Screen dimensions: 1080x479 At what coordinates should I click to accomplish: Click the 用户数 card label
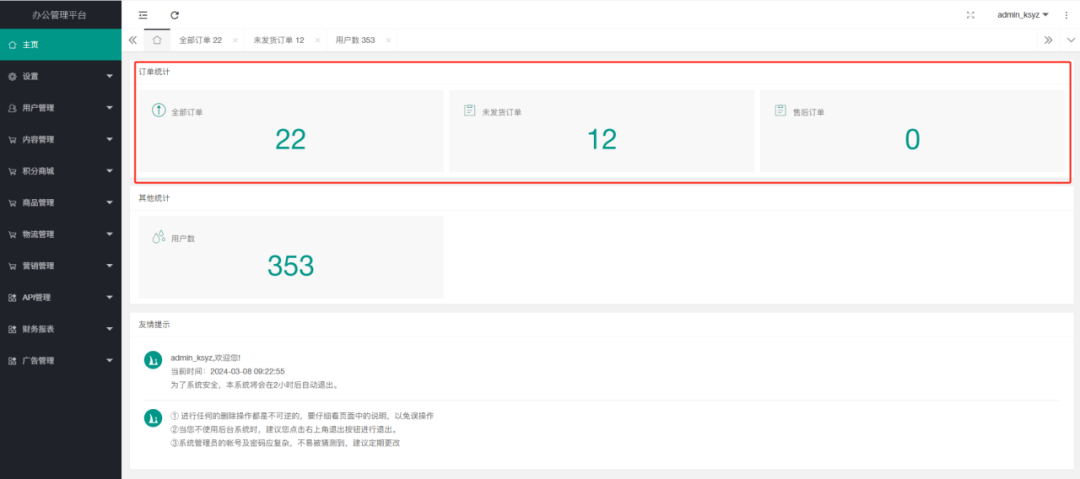click(183, 238)
